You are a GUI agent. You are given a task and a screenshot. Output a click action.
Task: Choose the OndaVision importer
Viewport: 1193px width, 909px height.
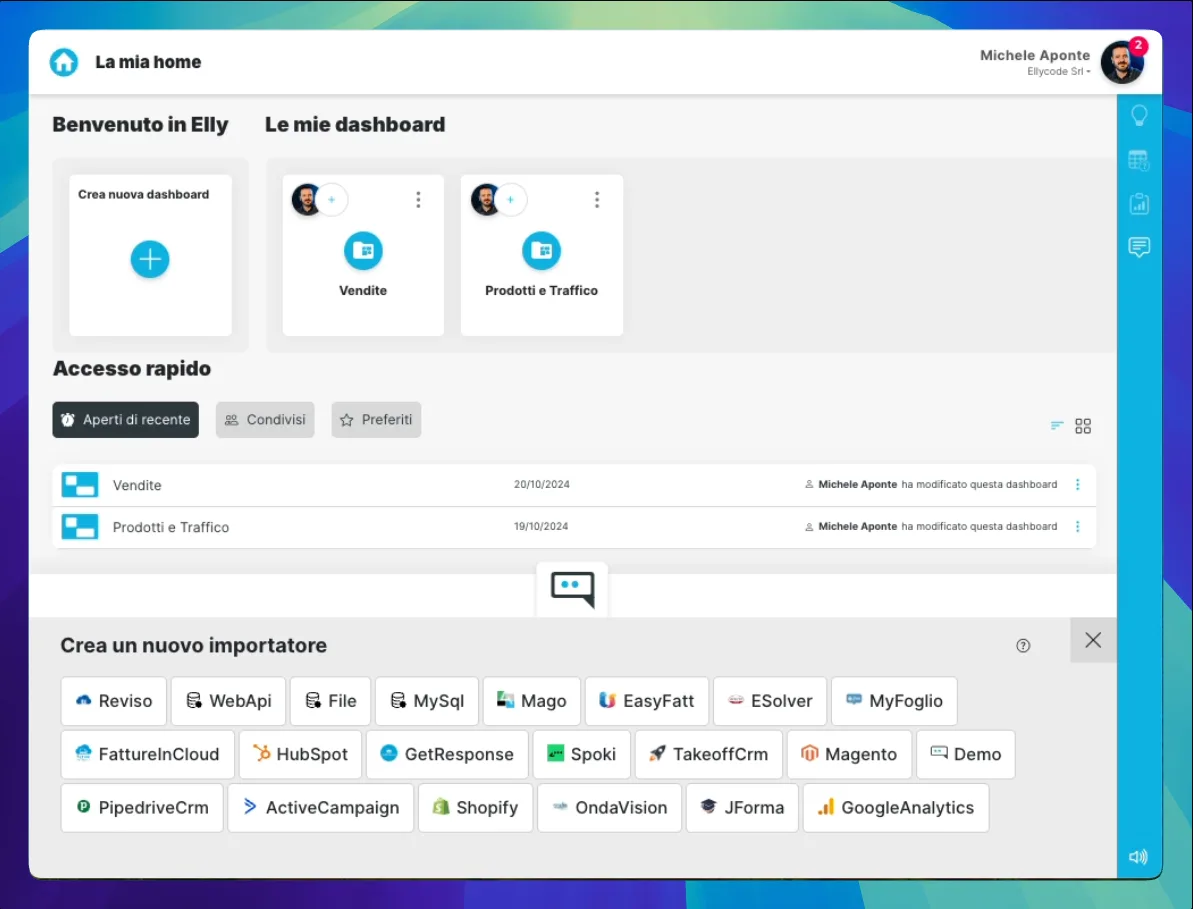tap(609, 808)
